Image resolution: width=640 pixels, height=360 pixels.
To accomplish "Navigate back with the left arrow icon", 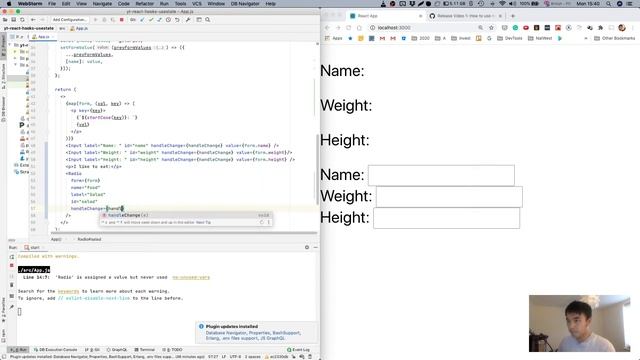I will (x=33, y=20).
